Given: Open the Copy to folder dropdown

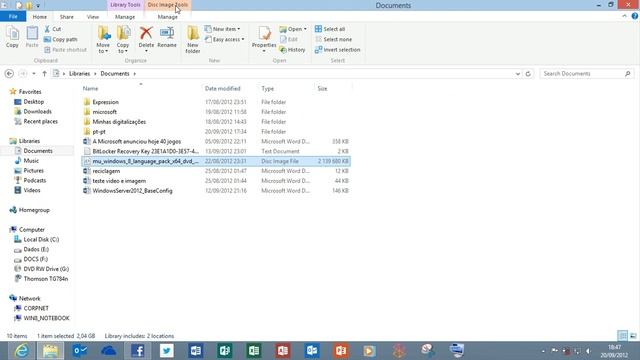Looking at the screenshot, I should (x=123, y=40).
